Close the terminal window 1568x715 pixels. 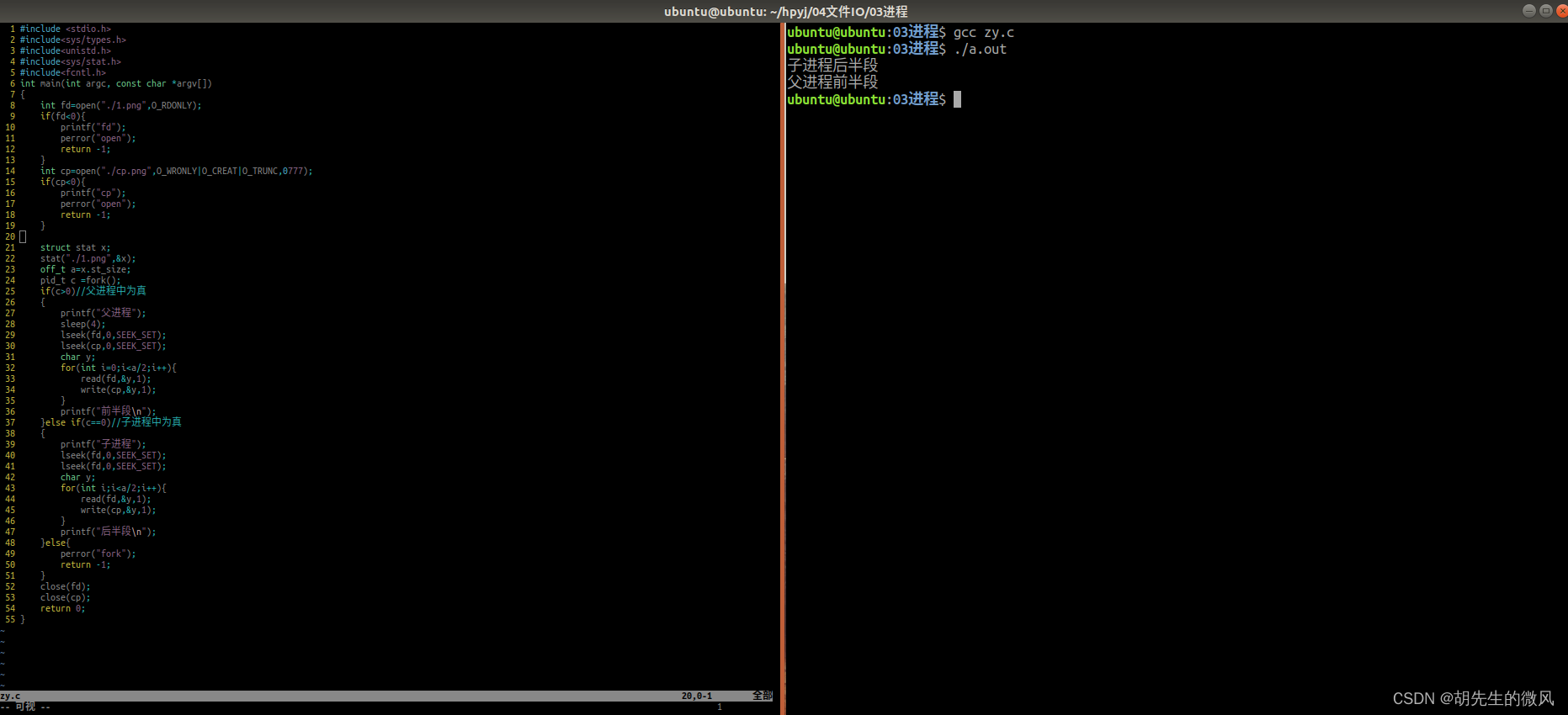1561,10
